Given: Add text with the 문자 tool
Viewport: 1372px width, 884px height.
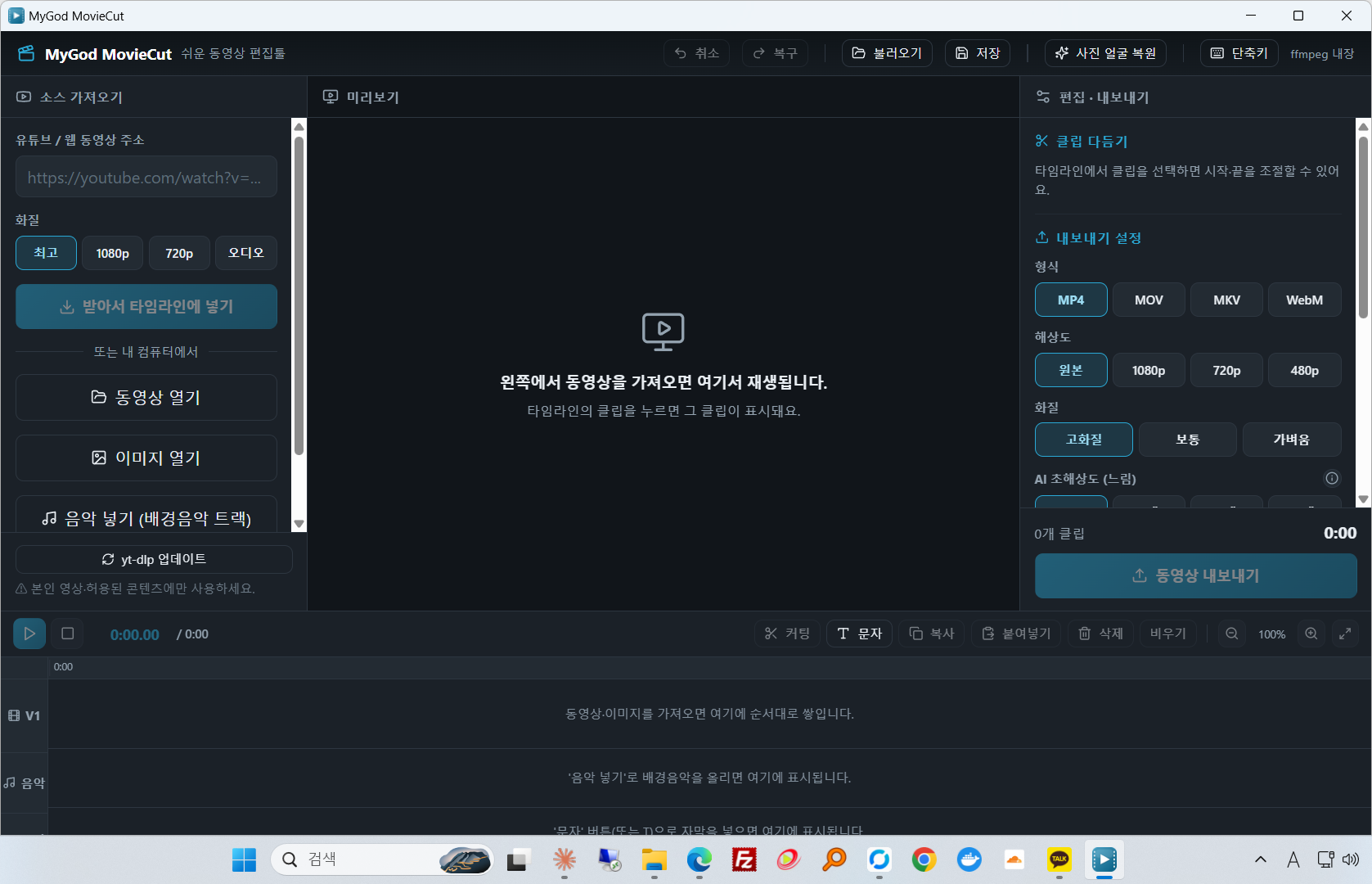Looking at the screenshot, I should [x=859, y=634].
